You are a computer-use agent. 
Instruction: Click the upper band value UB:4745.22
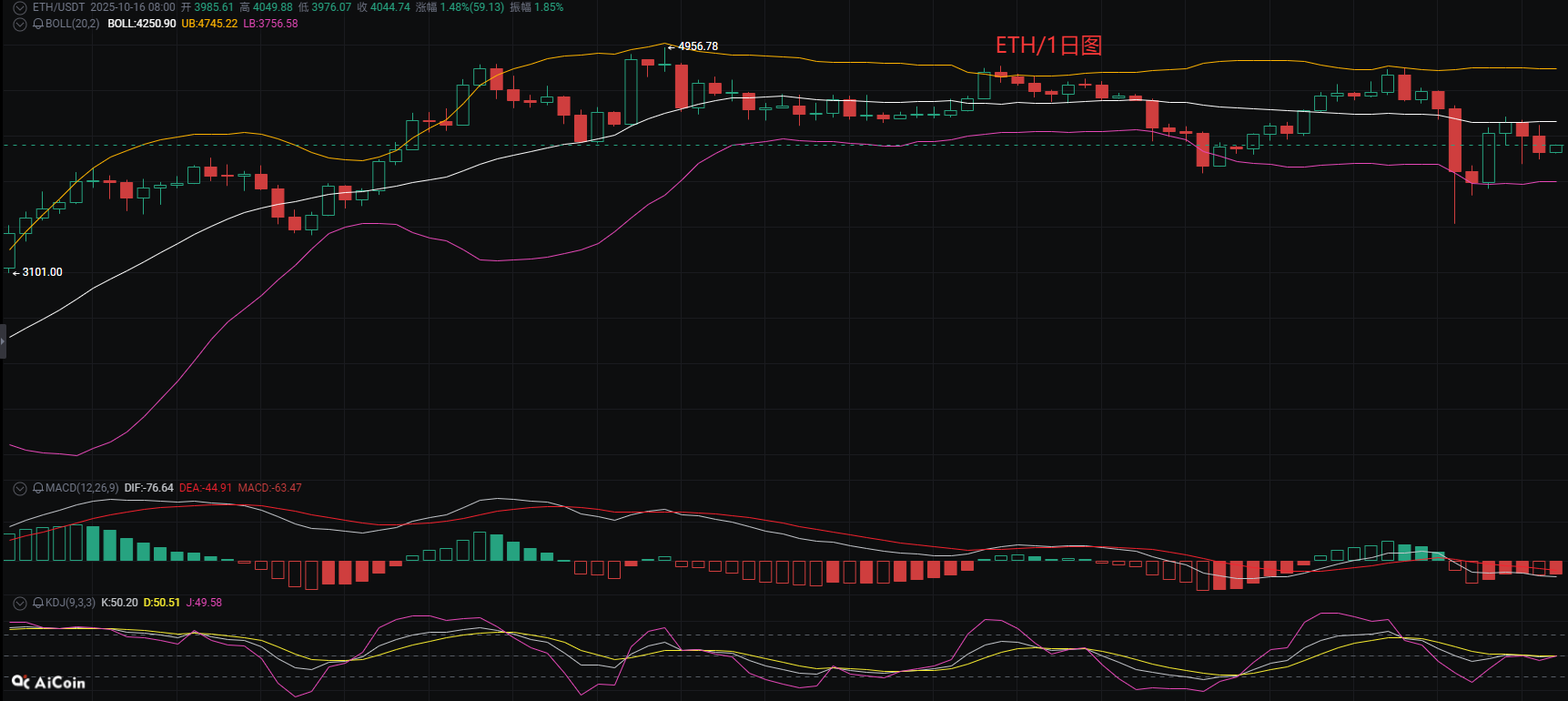point(209,24)
